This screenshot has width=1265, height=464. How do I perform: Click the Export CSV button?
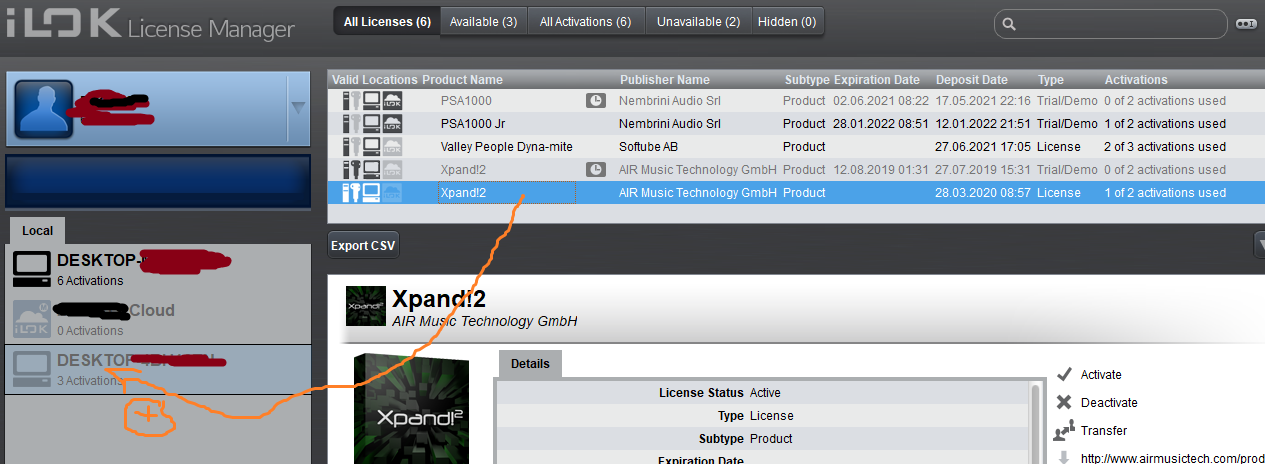point(363,245)
